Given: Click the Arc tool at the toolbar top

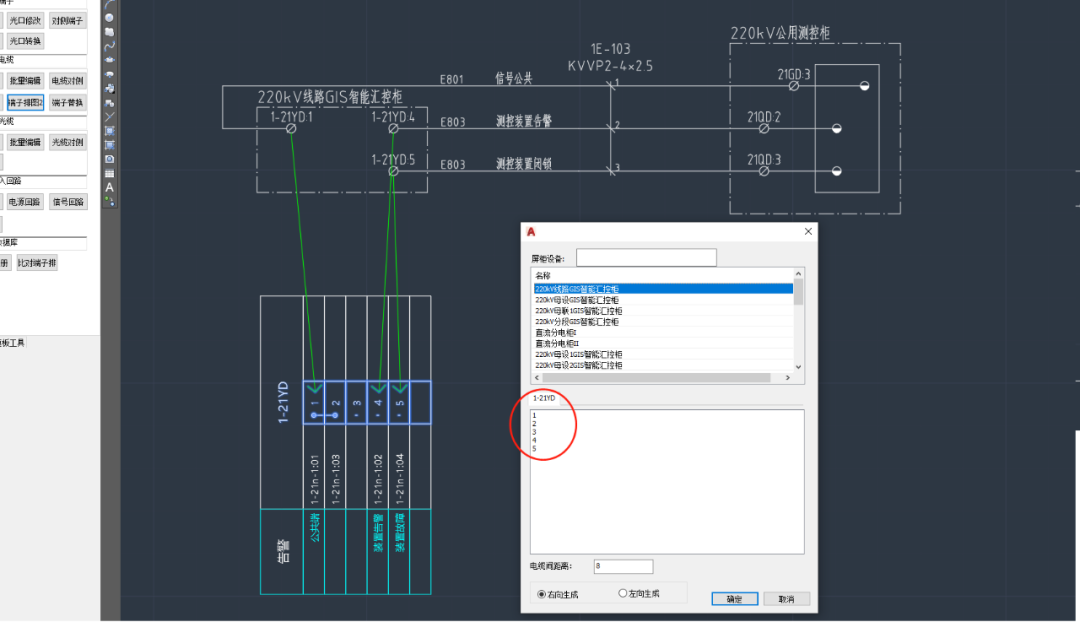Looking at the screenshot, I should point(110,4).
